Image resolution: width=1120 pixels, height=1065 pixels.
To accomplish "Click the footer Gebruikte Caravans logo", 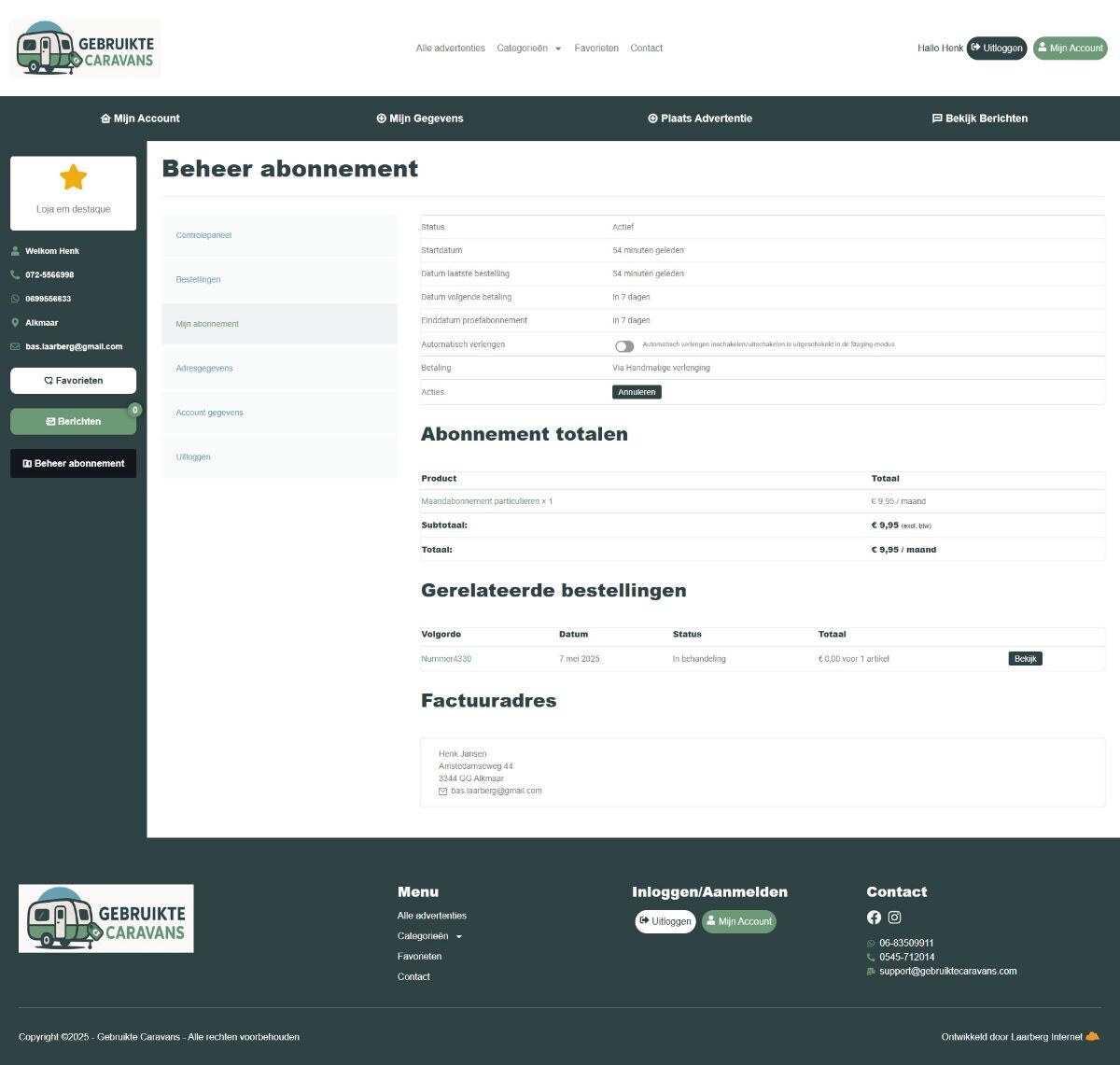I will click(x=106, y=918).
